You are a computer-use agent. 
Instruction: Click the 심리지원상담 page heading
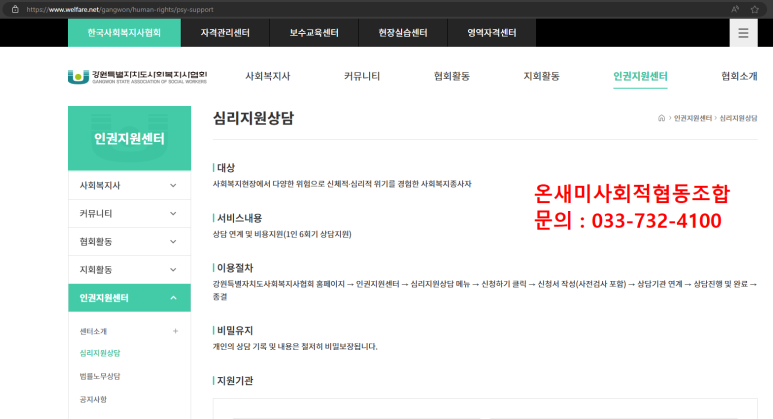(253, 118)
